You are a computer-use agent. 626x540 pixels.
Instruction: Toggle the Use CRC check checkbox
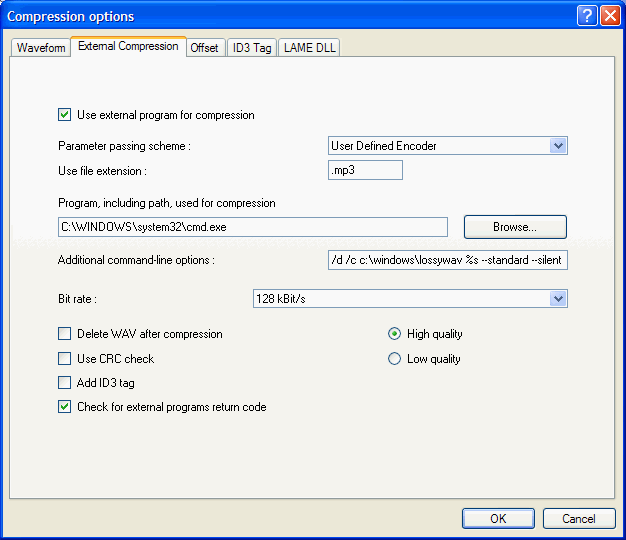point(65,358)
